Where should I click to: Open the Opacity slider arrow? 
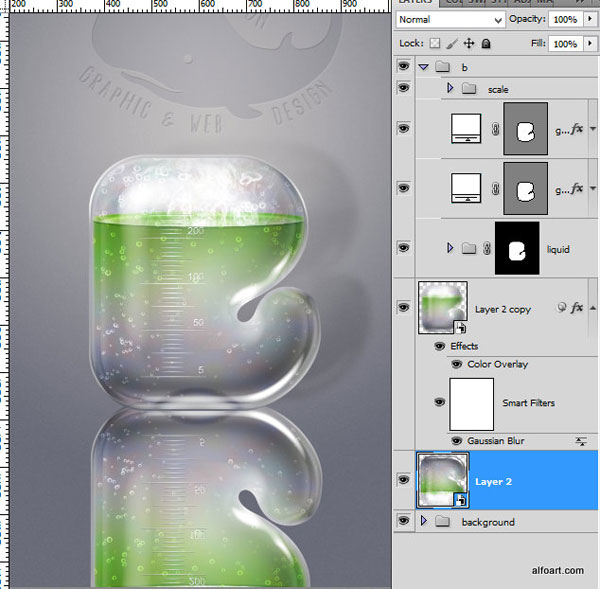590,19
